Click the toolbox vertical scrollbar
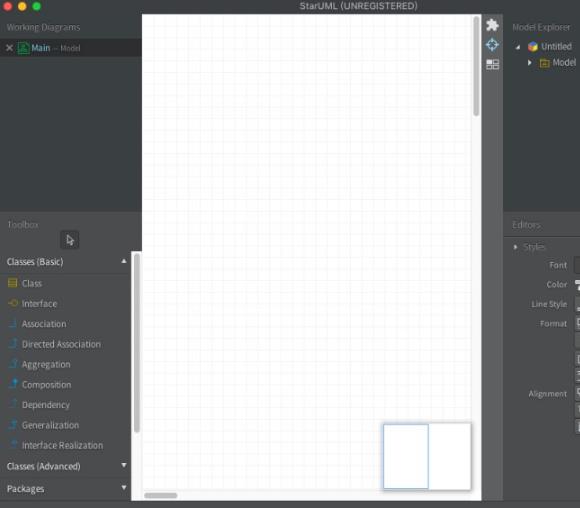This screenshot has height=508, width=580. point(136,343)
